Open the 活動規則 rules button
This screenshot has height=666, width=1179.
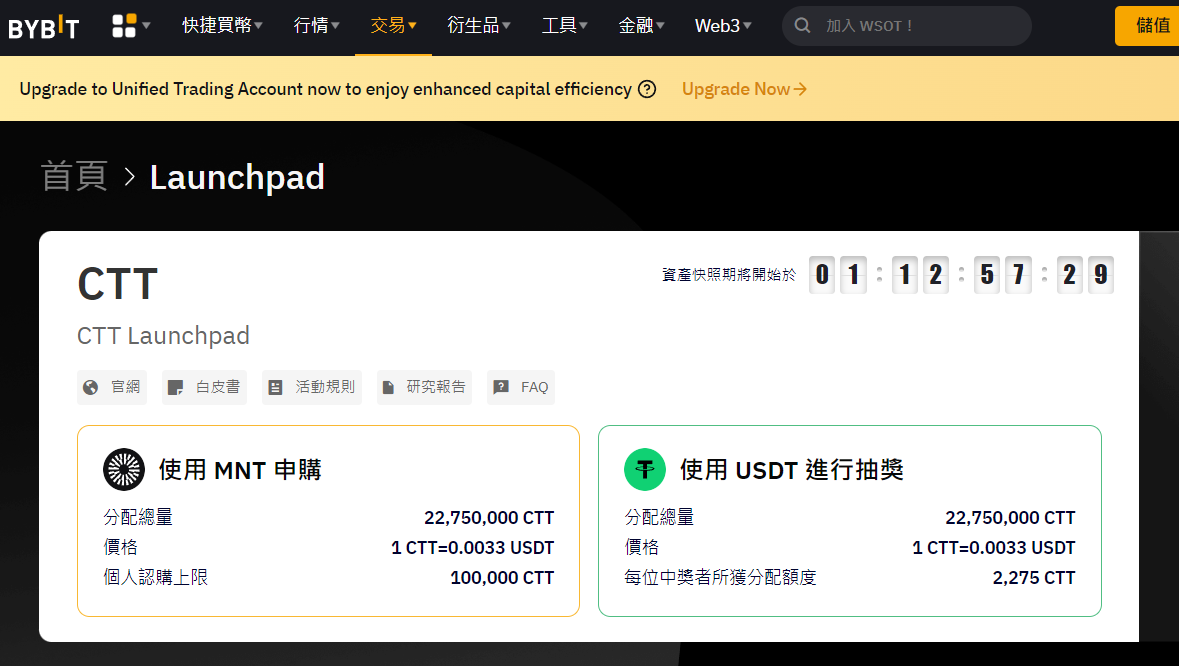(312, 387)
